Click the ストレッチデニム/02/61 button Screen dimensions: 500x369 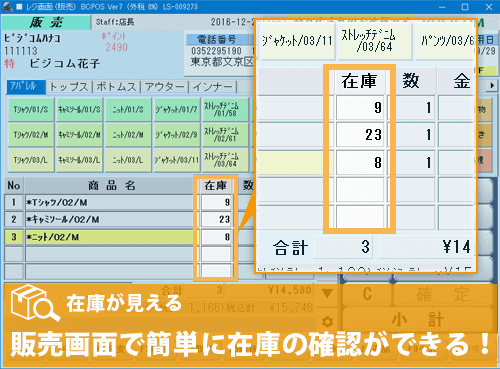[225, 135]
